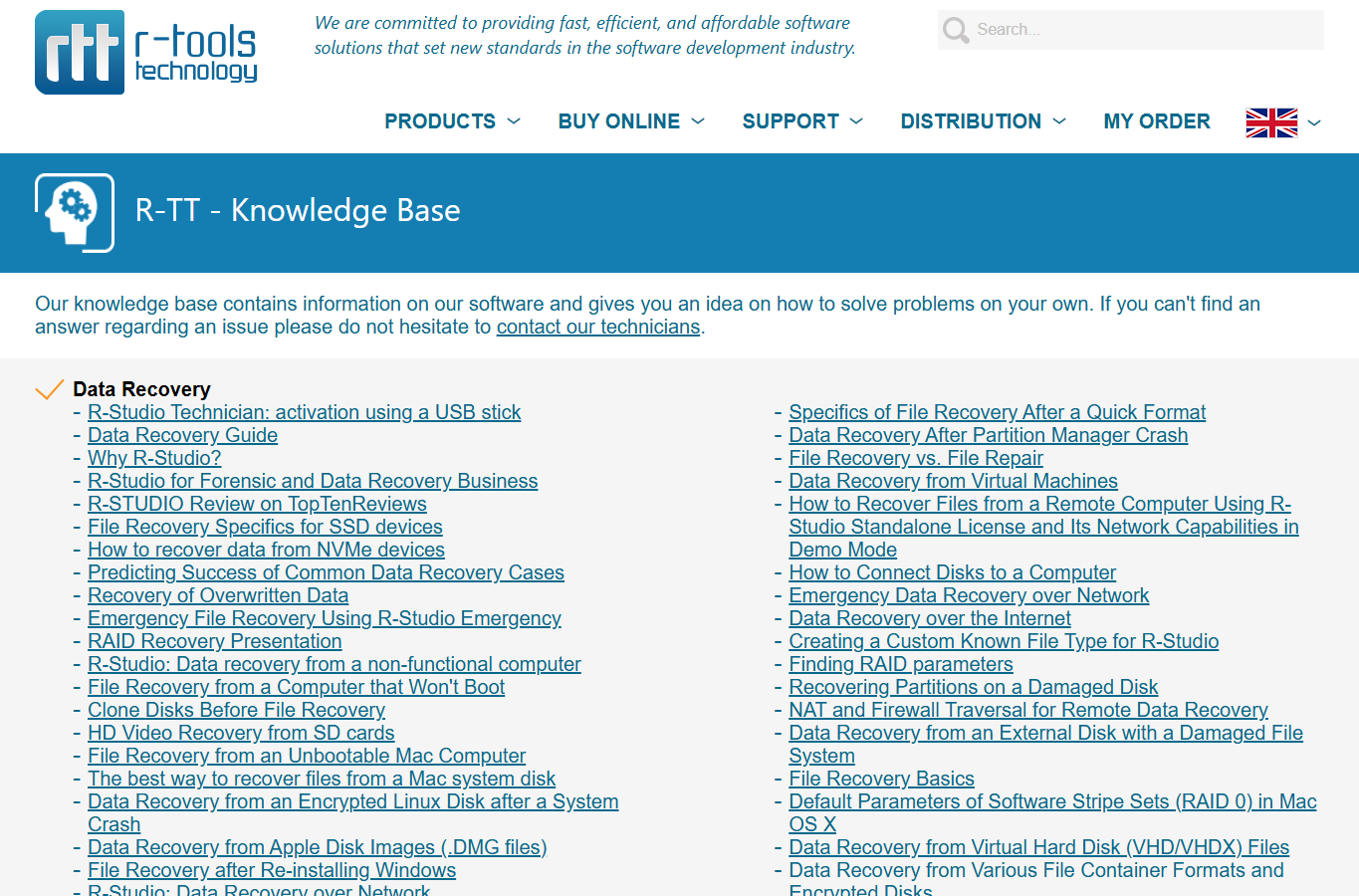Open Specifics of File Recovery After Quick Format

click(997, 412)
